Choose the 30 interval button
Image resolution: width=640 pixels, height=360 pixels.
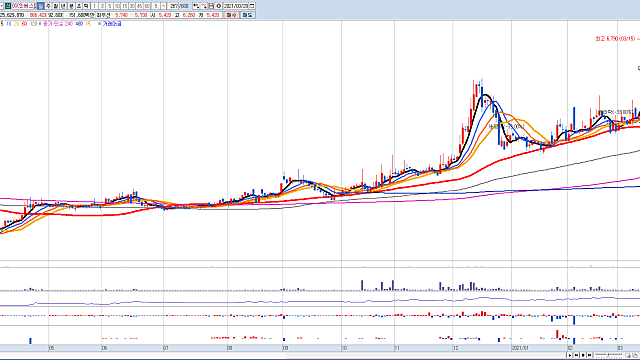(132, 6)
